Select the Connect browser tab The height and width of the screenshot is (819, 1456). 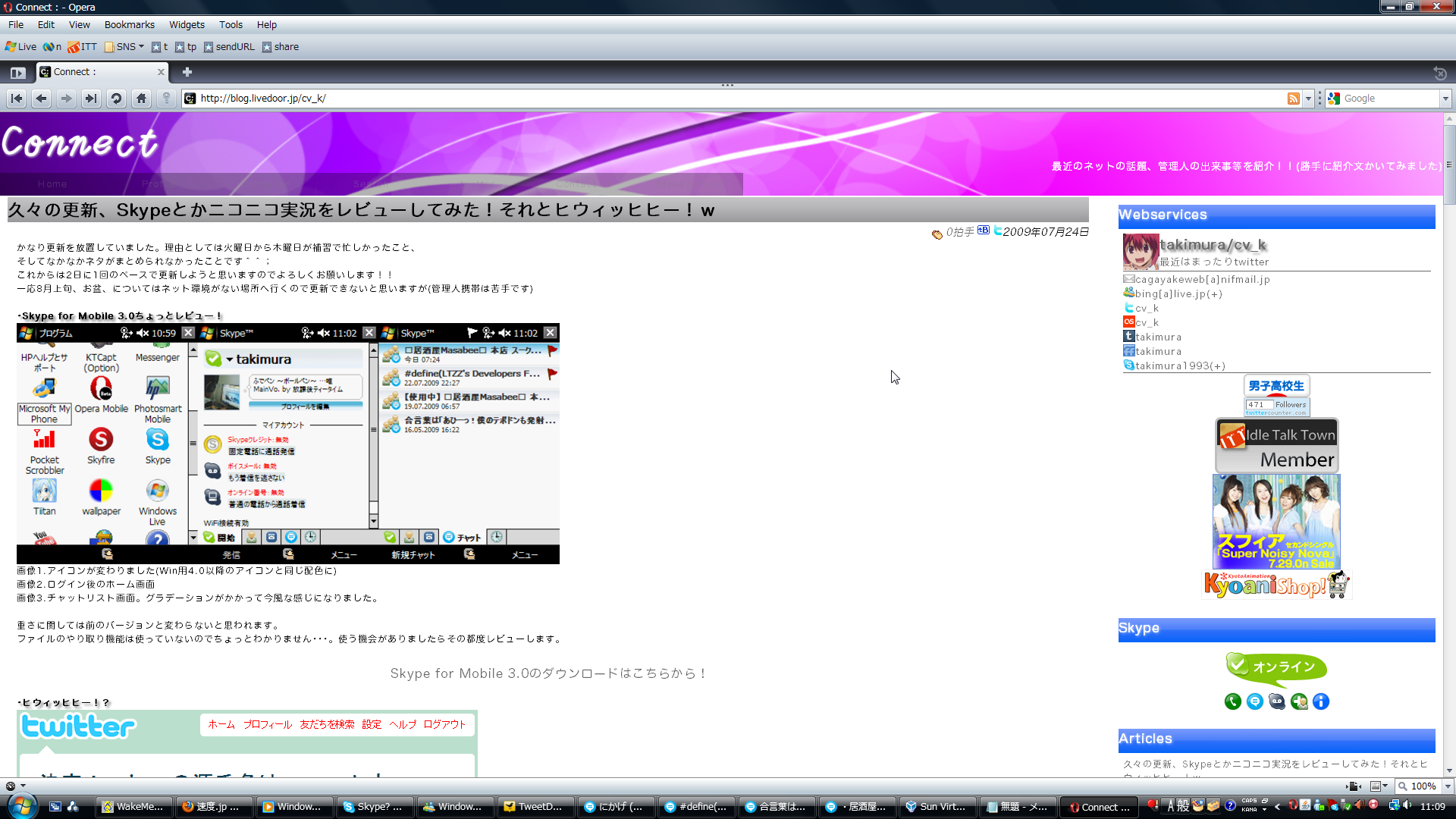click(x=102, y=72)
